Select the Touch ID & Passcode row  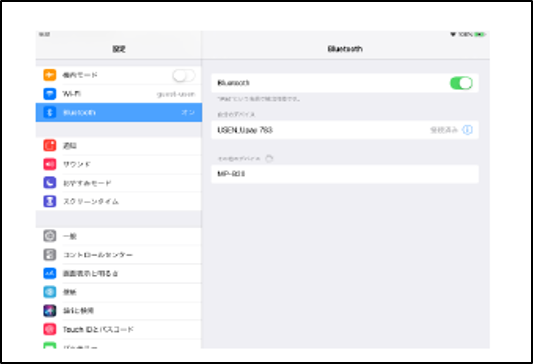[119, 329]
